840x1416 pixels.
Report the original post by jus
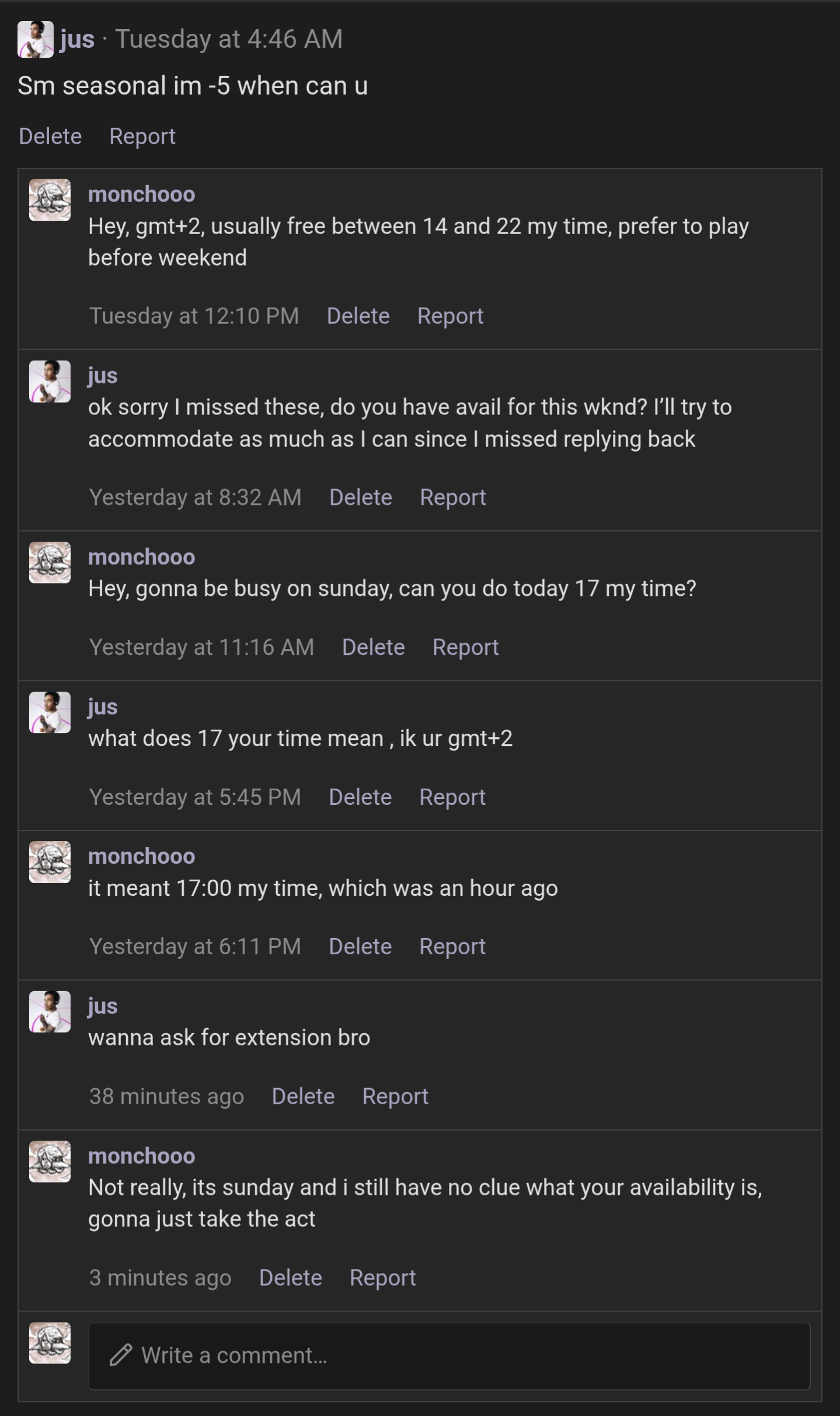[142, 136]
